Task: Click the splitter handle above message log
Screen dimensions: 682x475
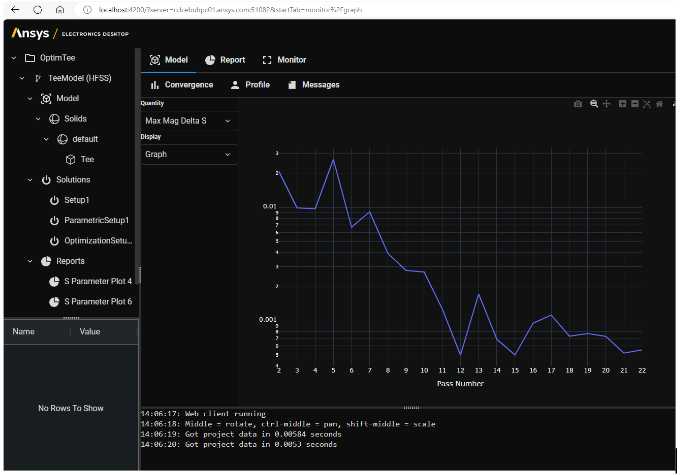Action: [411, 408]
